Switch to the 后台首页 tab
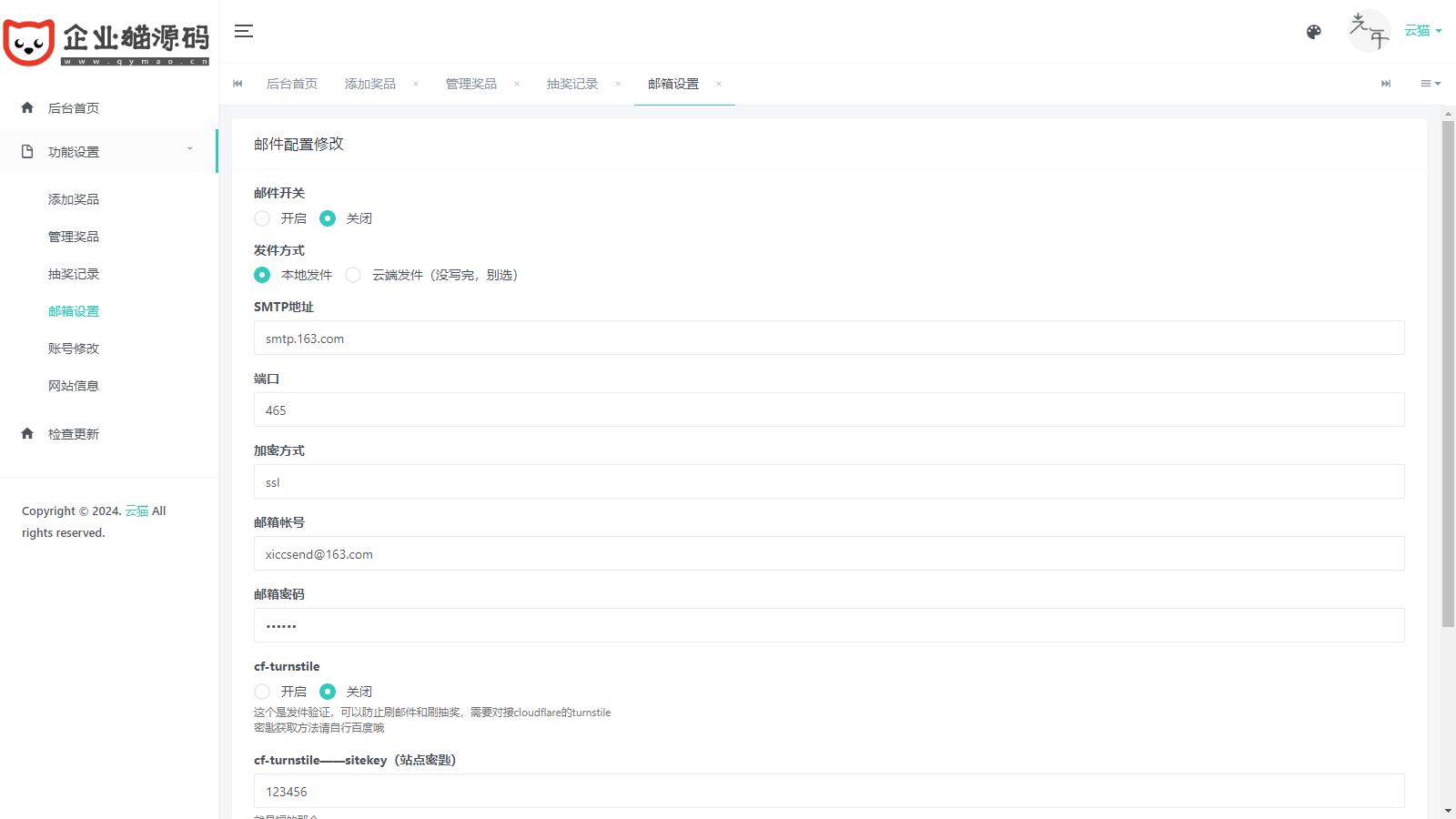 click(292, 84)
